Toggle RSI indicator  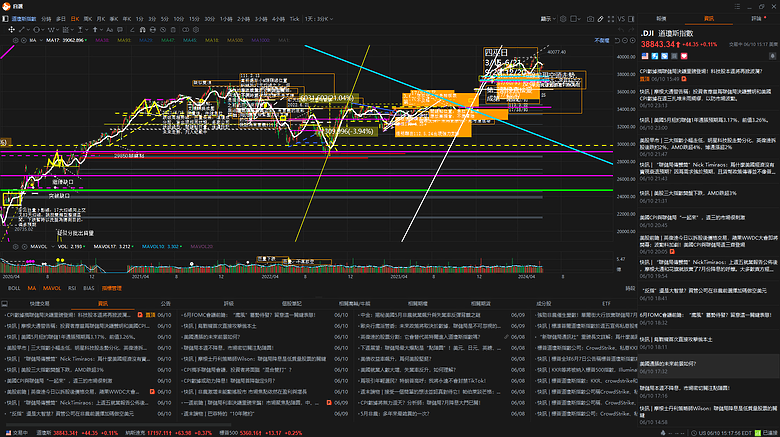click(x=72, y=288)
